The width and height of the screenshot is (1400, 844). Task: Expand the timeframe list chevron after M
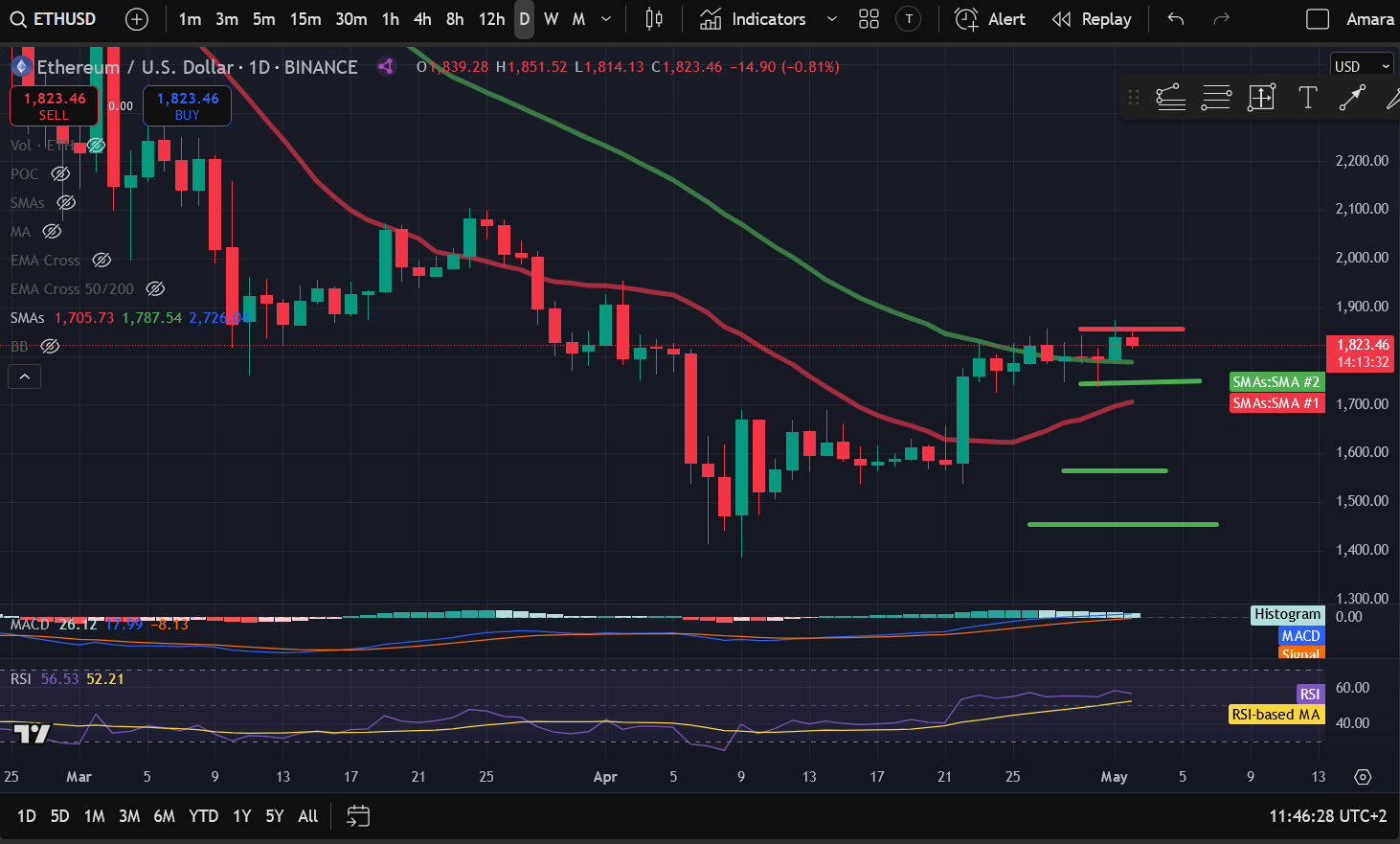click(x=606, y=19)
